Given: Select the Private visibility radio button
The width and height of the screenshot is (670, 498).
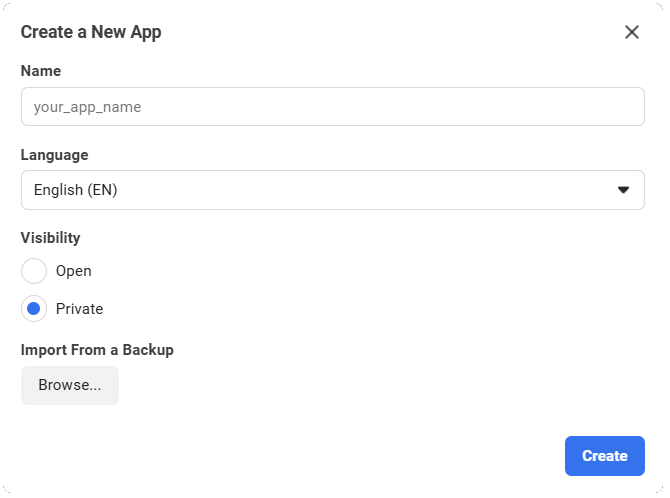Looking at the screenshot, I should tap(34, 309).
